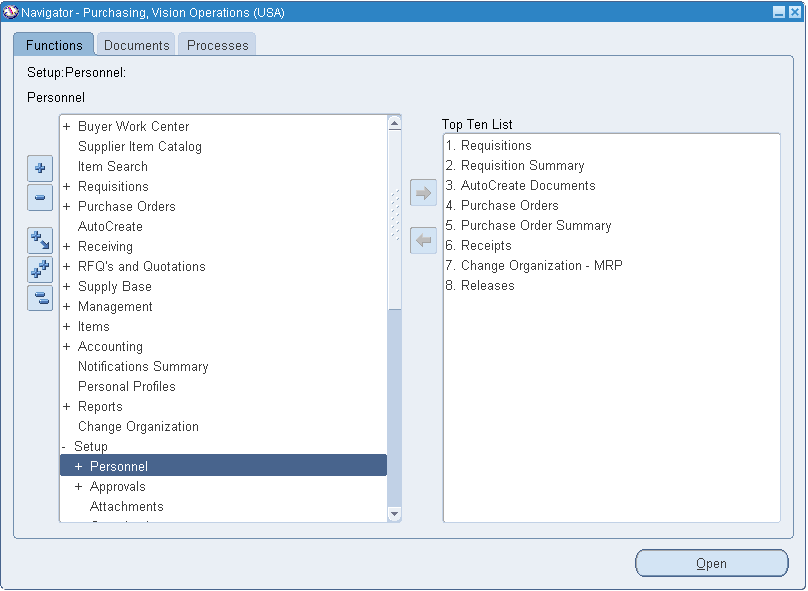This screenshot has height=591, width=808.
Task: Click the expand node (+) icon
Action: [40, 168]
